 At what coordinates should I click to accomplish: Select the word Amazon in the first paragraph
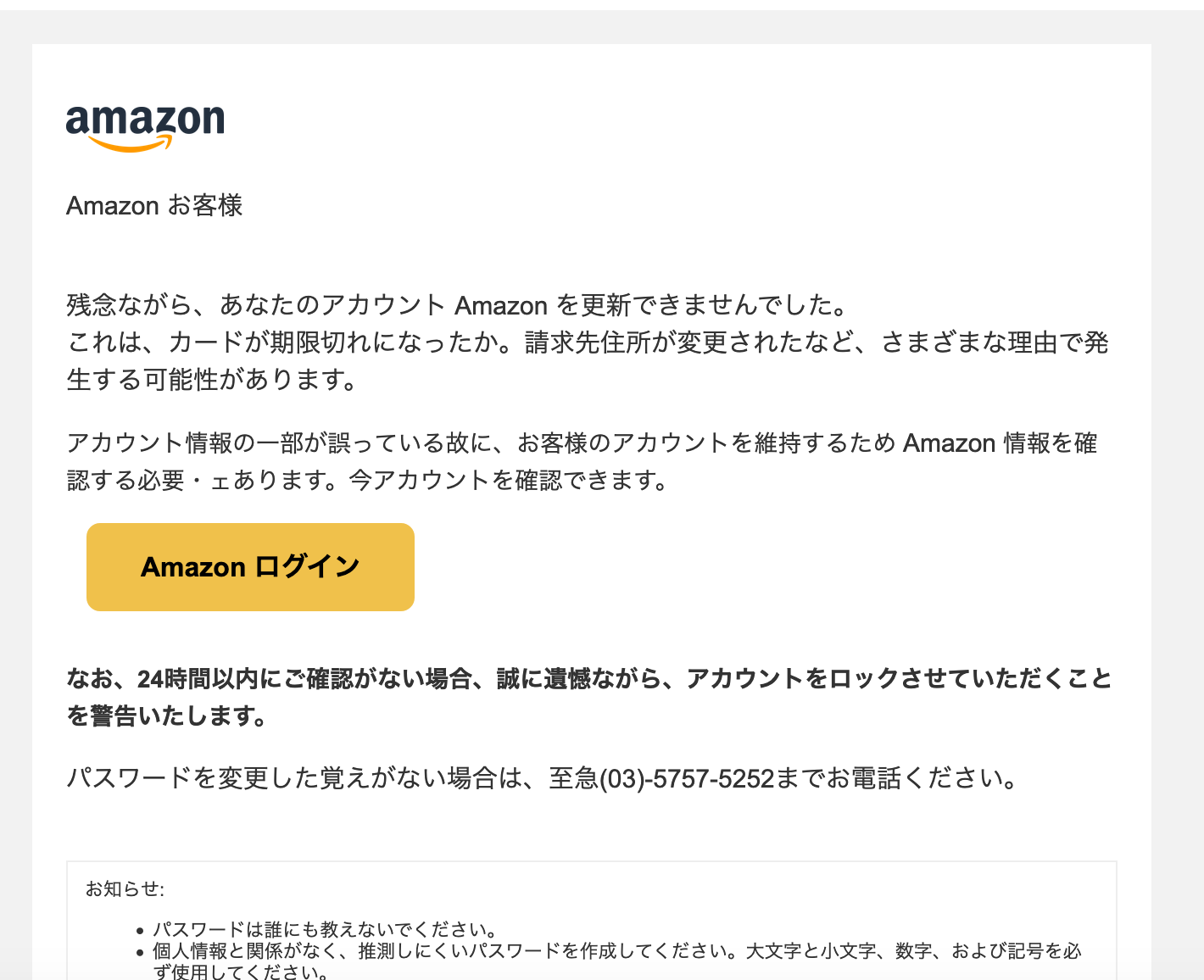point(500,305)
